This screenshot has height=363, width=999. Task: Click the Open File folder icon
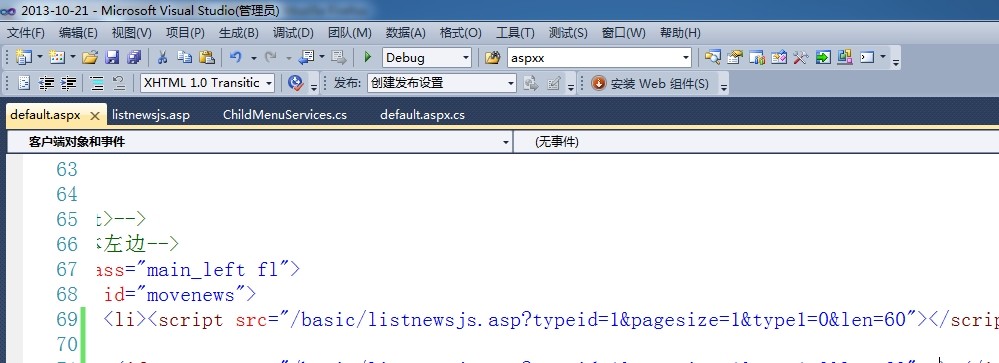click(x=90, y=57)
